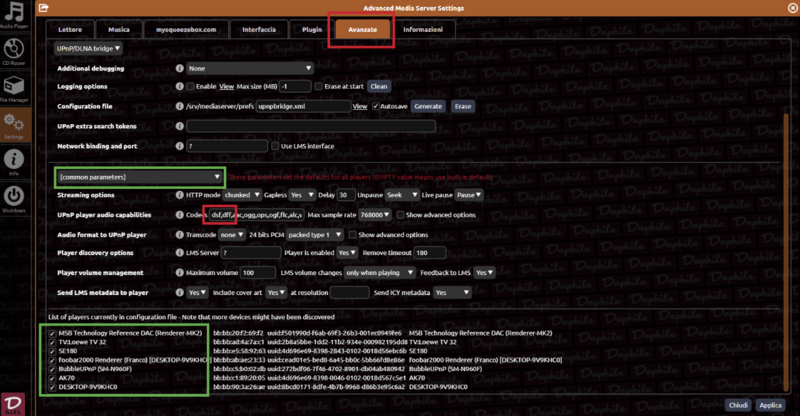Toggle the Use LMS interface checkbox
The image size is (800, 416).
click(x=274, y=145)
